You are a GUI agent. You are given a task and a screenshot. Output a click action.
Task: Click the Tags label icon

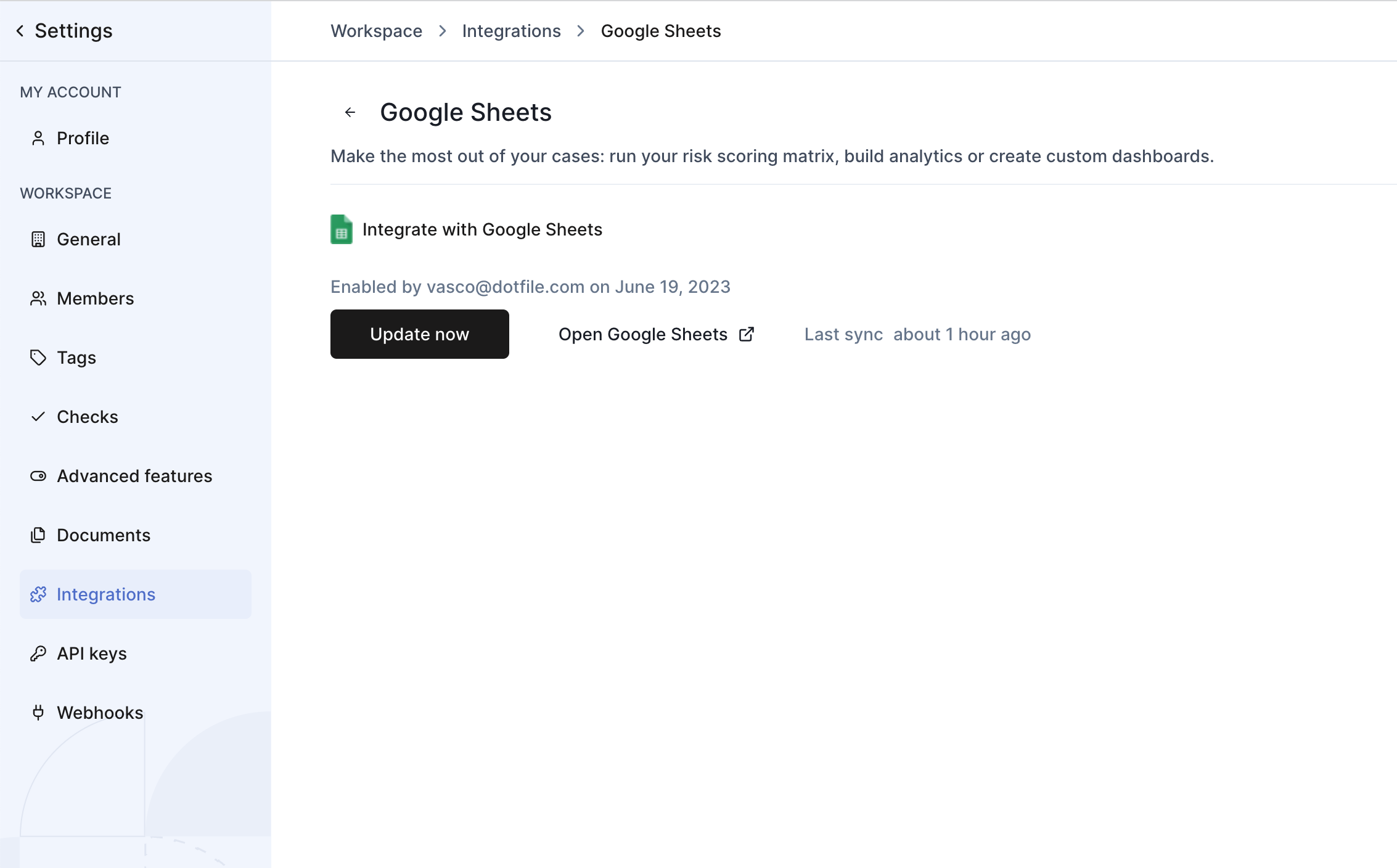[x=38, y=358]
